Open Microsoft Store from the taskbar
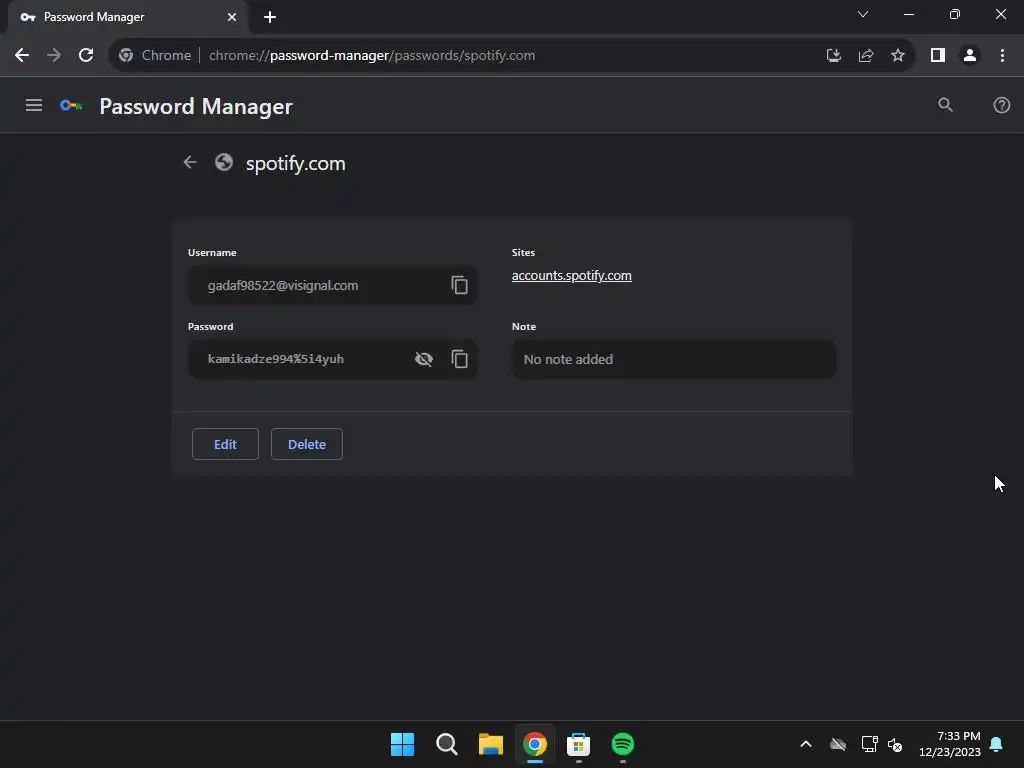Screen dimensions: 1024x768 579,744
